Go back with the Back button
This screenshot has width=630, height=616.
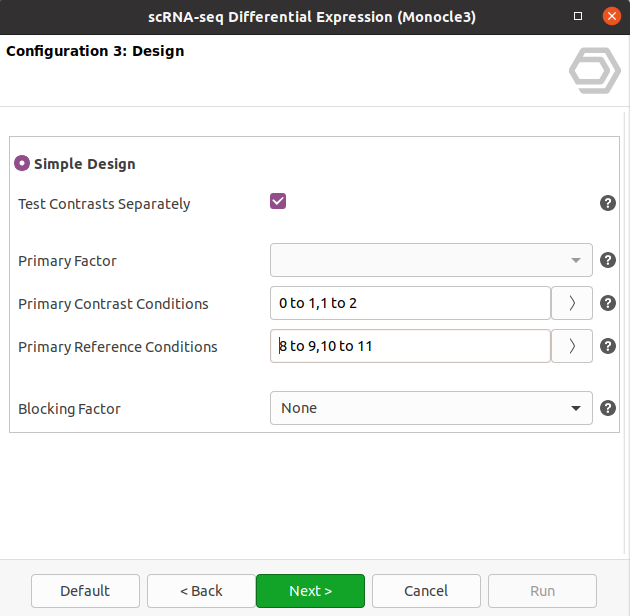[x=201, y=591]
